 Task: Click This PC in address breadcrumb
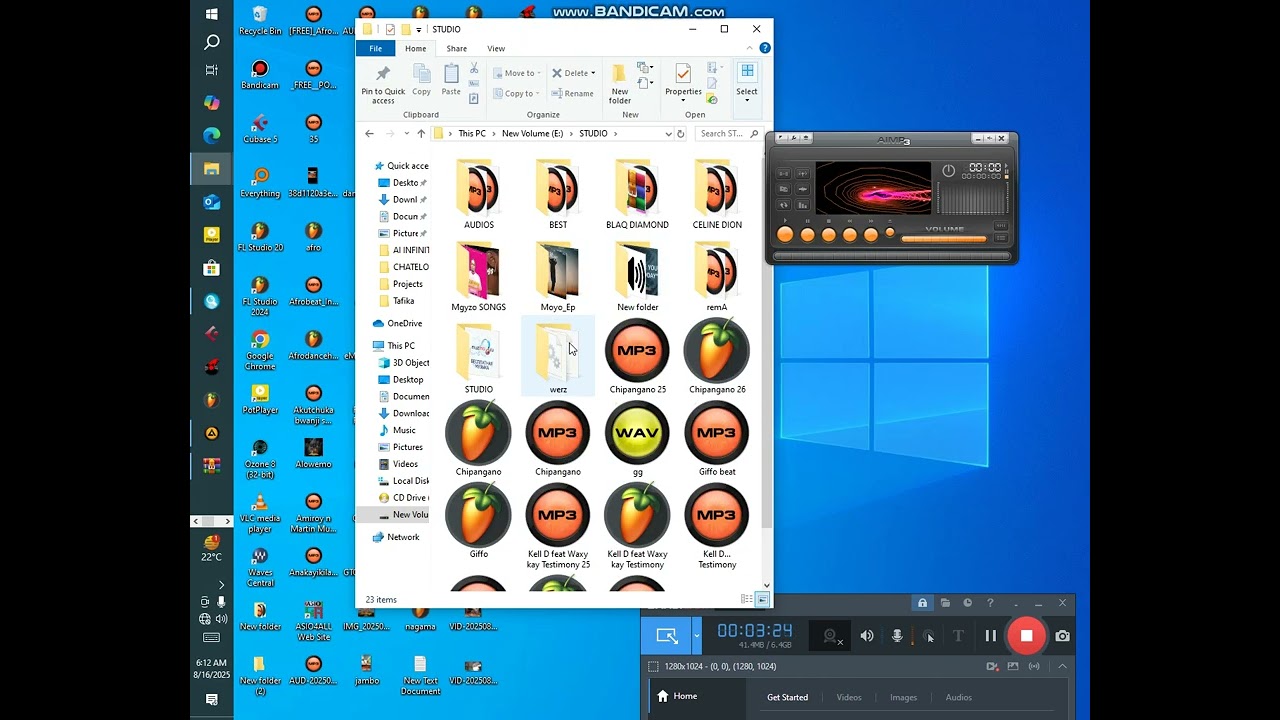coord(472,133)
